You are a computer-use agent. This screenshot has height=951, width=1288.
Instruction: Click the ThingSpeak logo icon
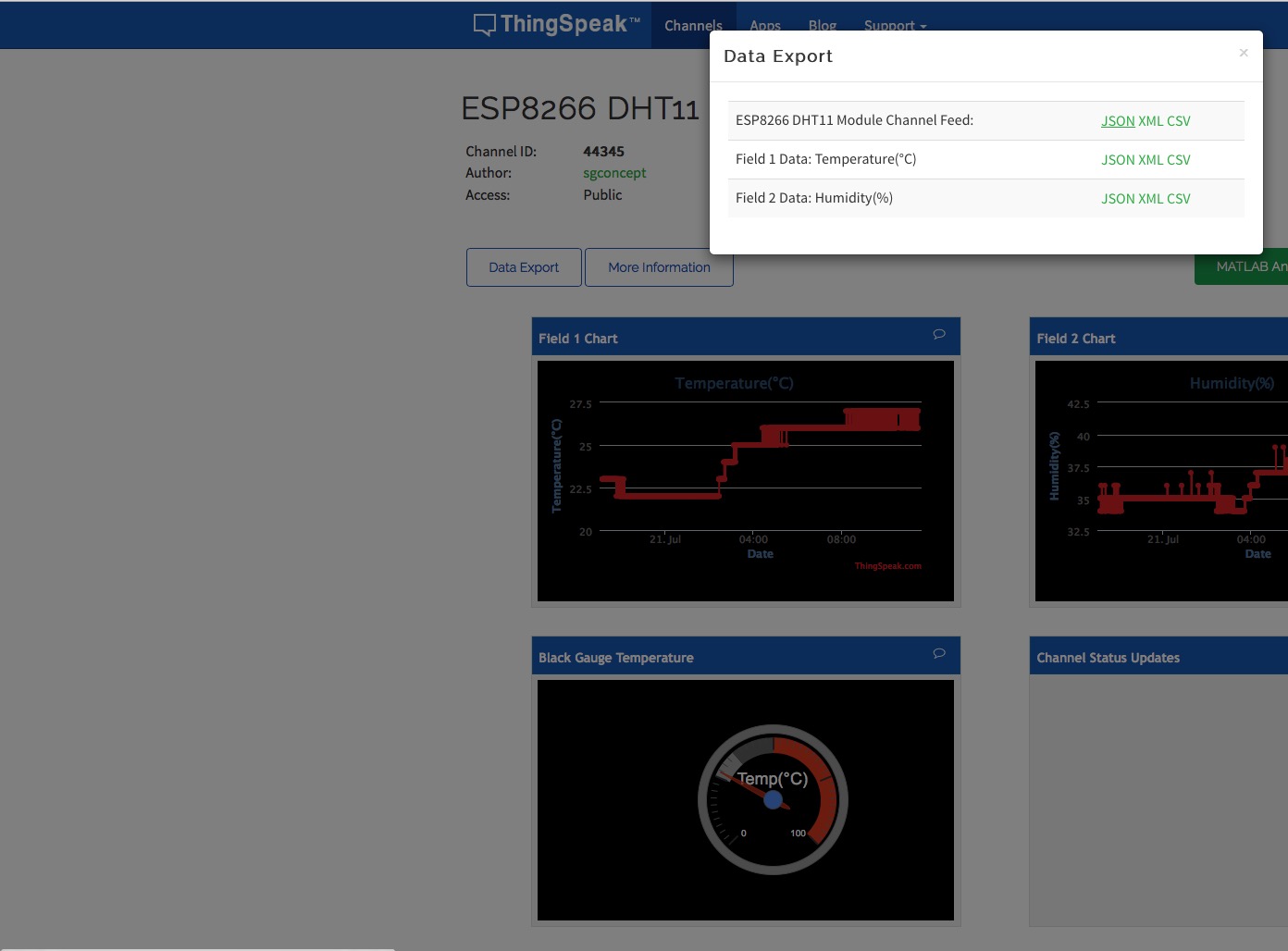coord(485,25)
